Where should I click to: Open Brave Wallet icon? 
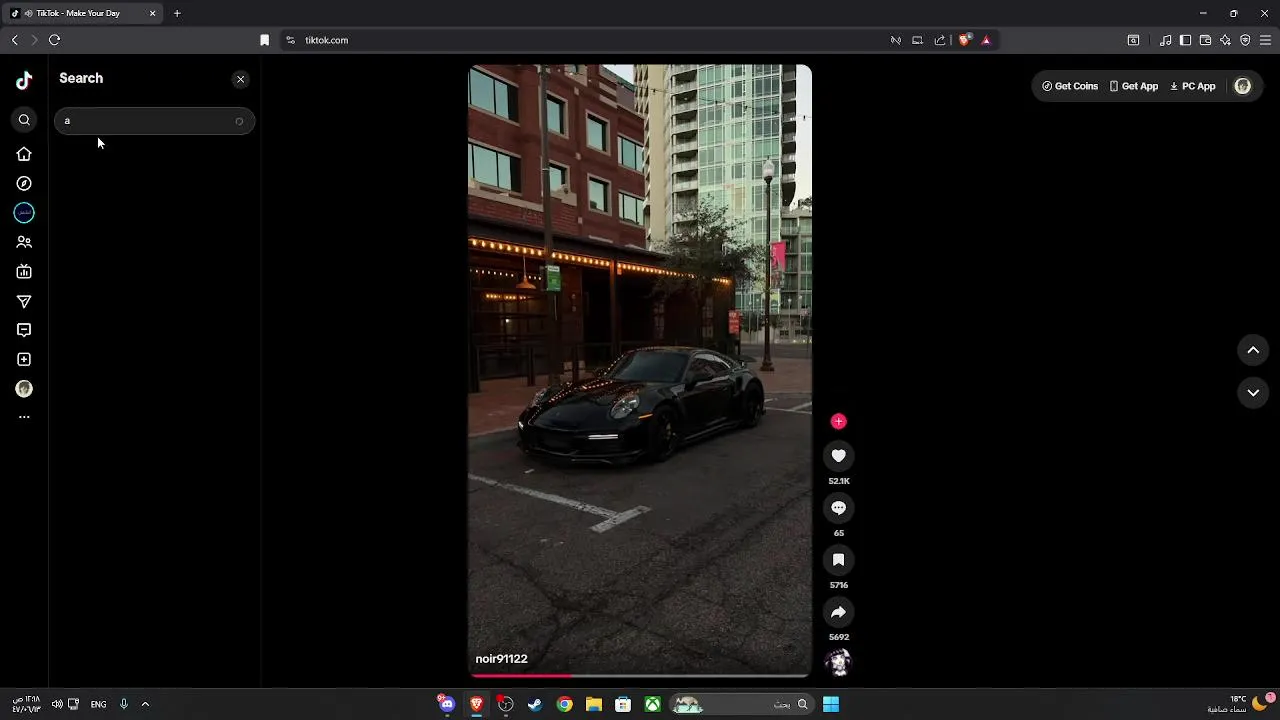(1205, 40)
